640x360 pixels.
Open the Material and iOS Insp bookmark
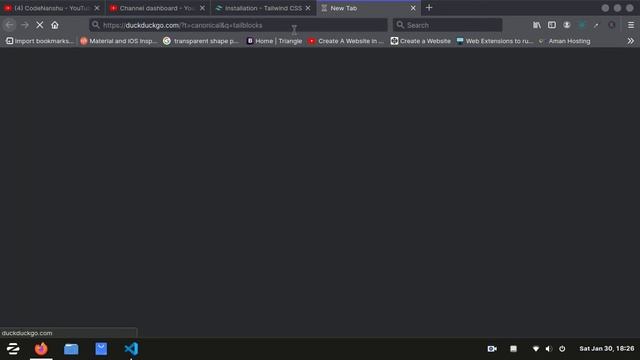[x=118, y=41]
